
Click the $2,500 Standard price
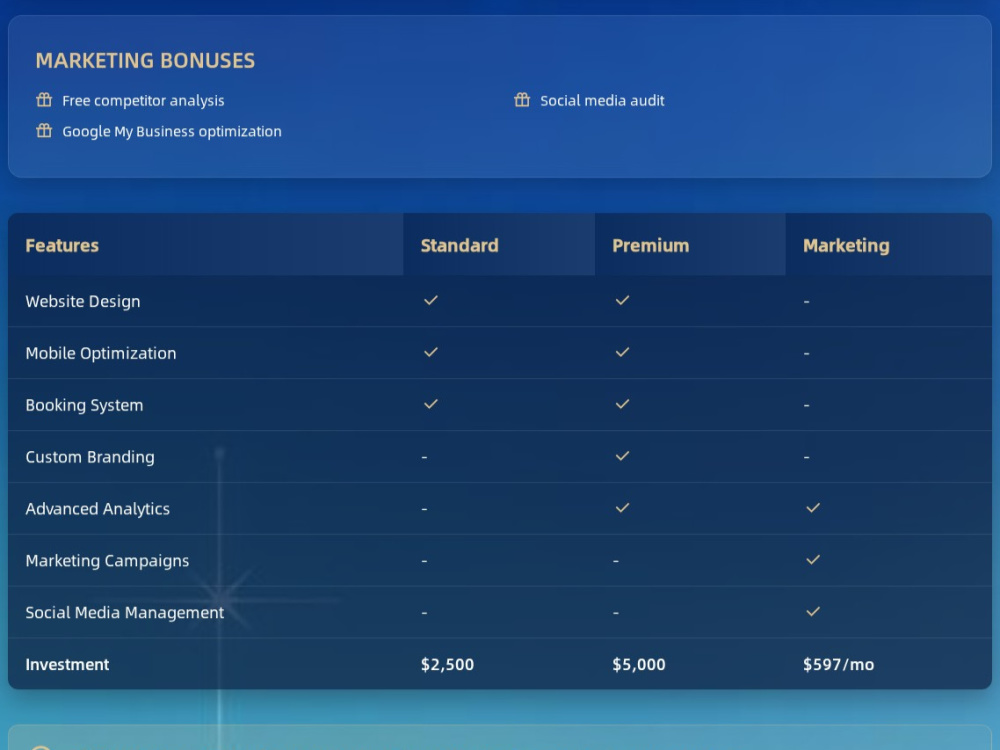447,665
